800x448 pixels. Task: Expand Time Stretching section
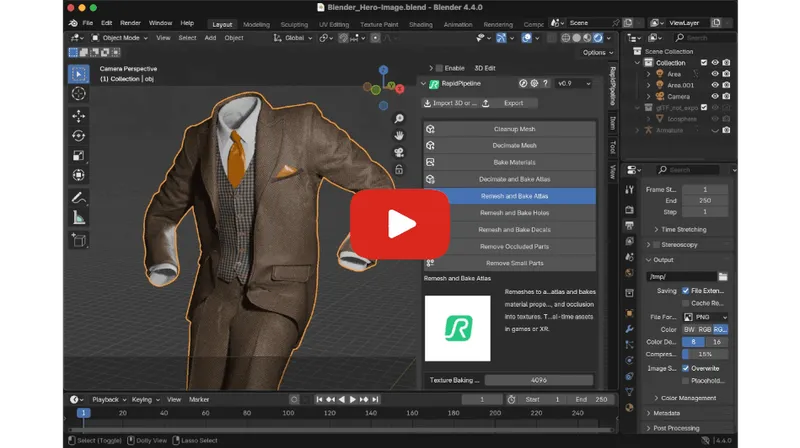click(681, 230)
